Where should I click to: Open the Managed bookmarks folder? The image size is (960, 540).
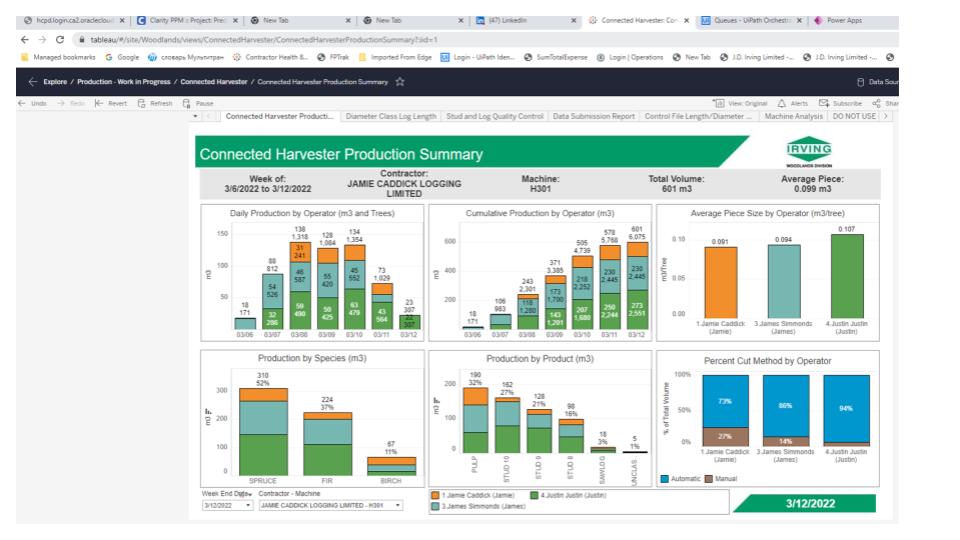pos(58,57)
